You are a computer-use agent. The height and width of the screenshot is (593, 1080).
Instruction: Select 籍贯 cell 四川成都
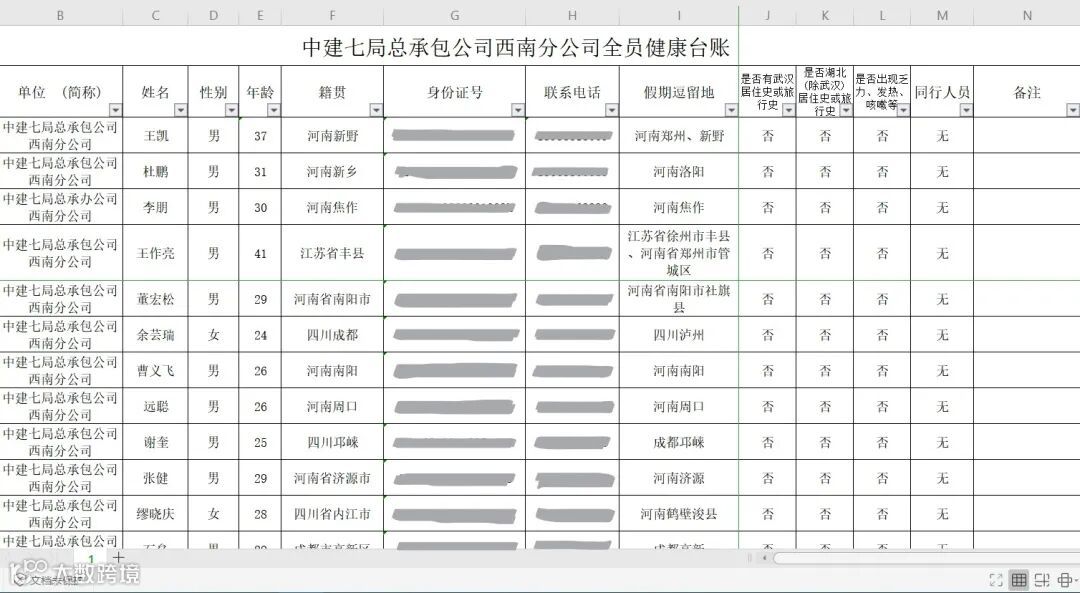click(333, 335)
